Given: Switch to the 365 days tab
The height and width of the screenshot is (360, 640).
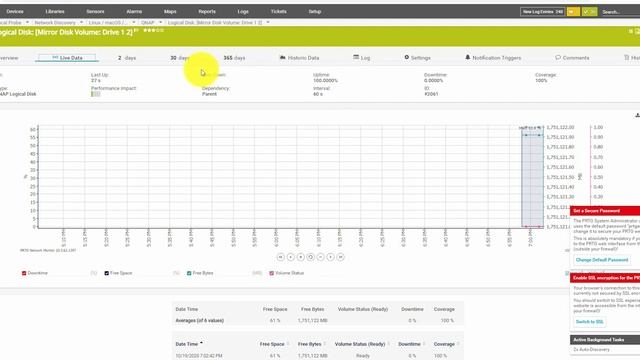Looking at the screenshot, I should (234, 58).
